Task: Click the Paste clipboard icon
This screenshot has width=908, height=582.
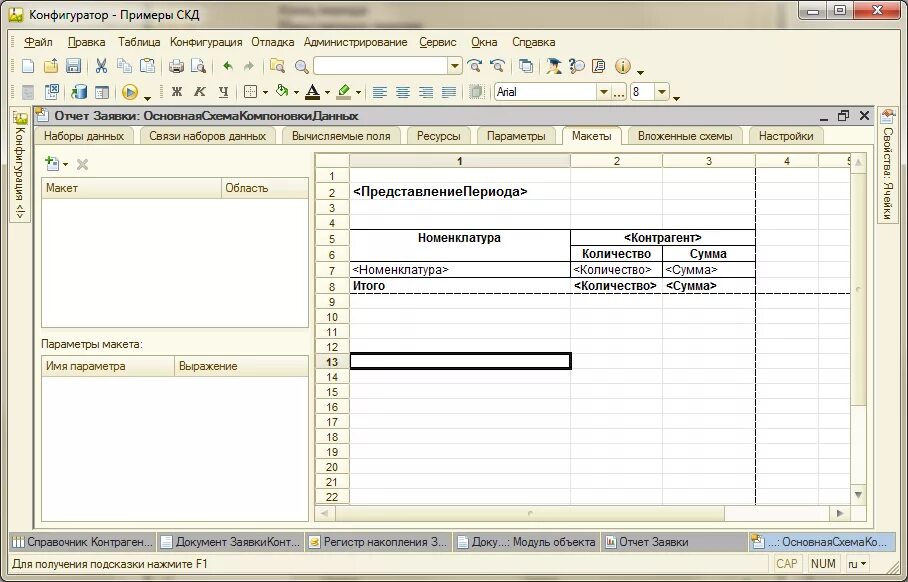Action: pyautogui.click(x=148, y=66)
